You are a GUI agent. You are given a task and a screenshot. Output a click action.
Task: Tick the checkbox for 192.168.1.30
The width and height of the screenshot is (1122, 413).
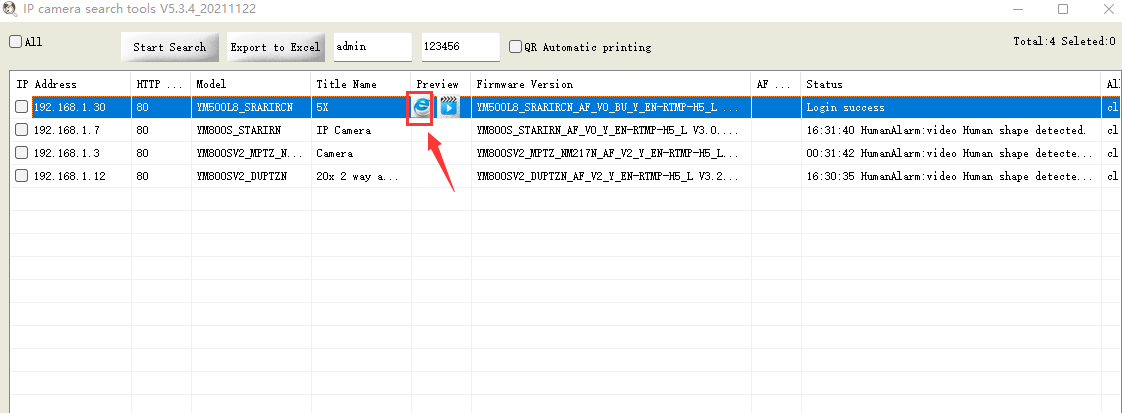pos(21,107)
